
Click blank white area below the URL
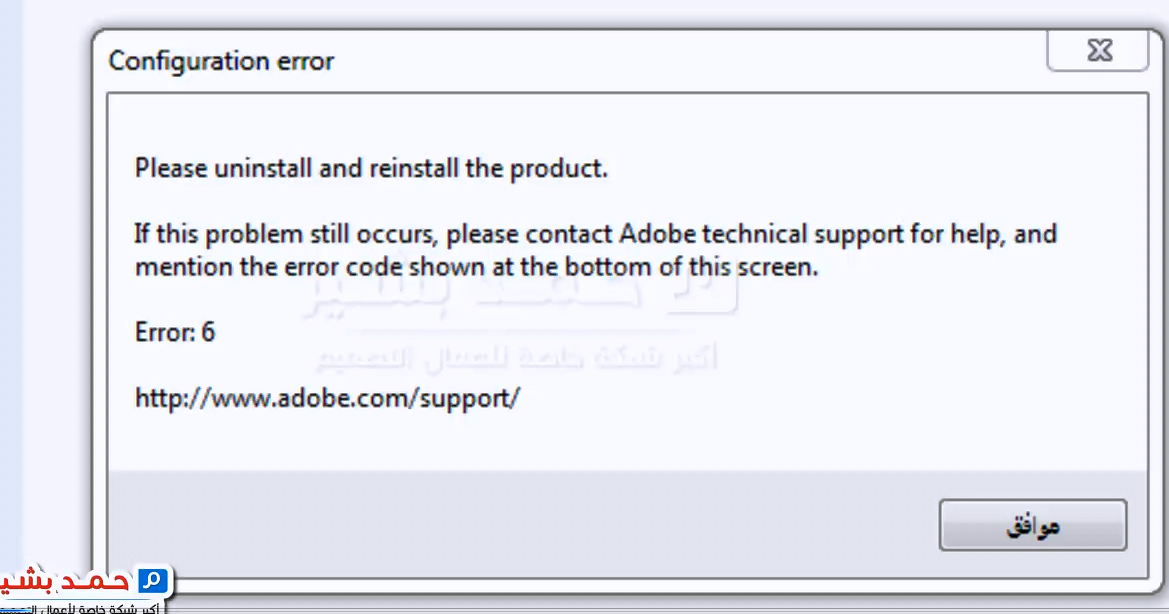coord(600,440)
